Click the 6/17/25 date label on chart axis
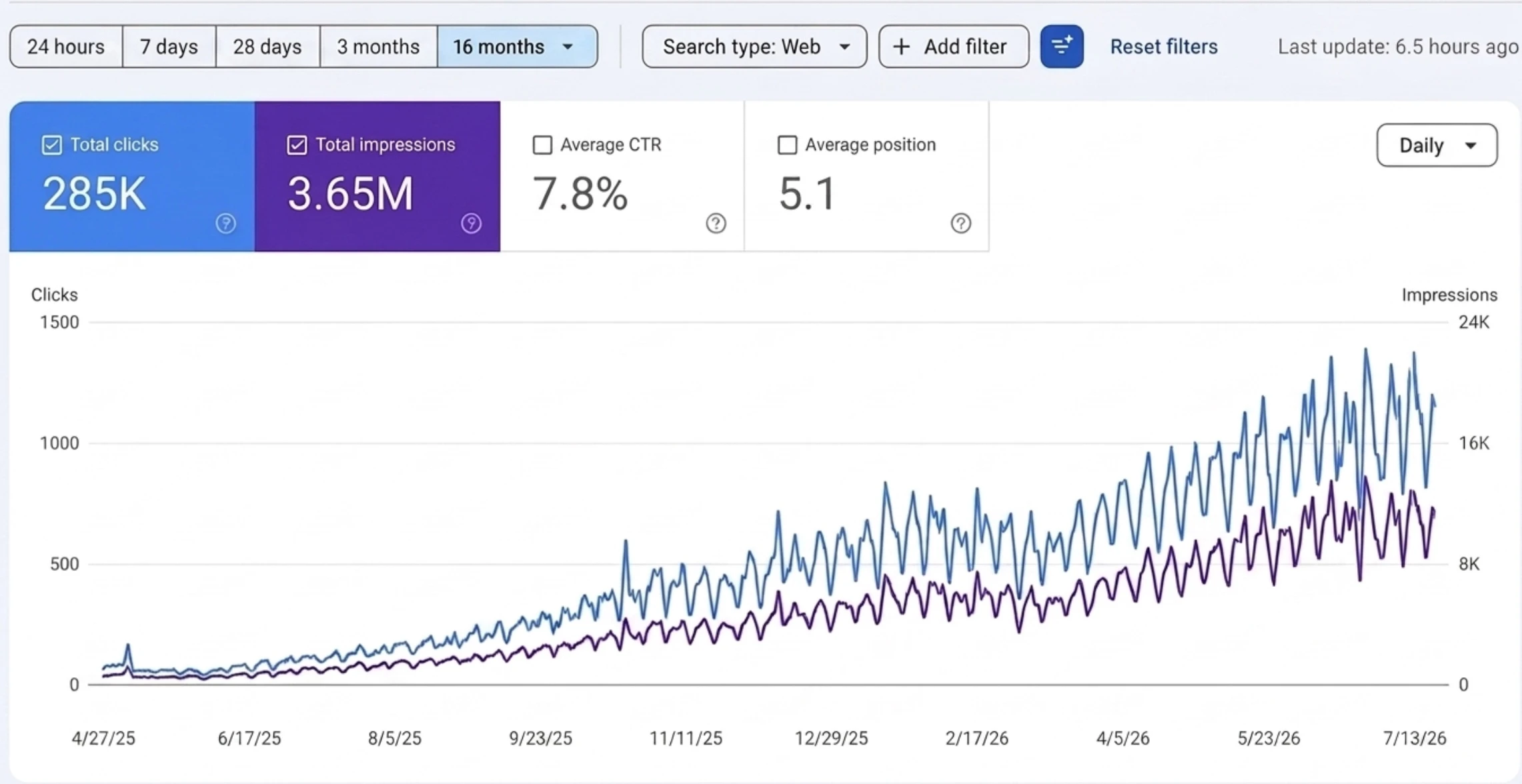The height and width of the screenshot is (784, 1522). coord(249,739)
